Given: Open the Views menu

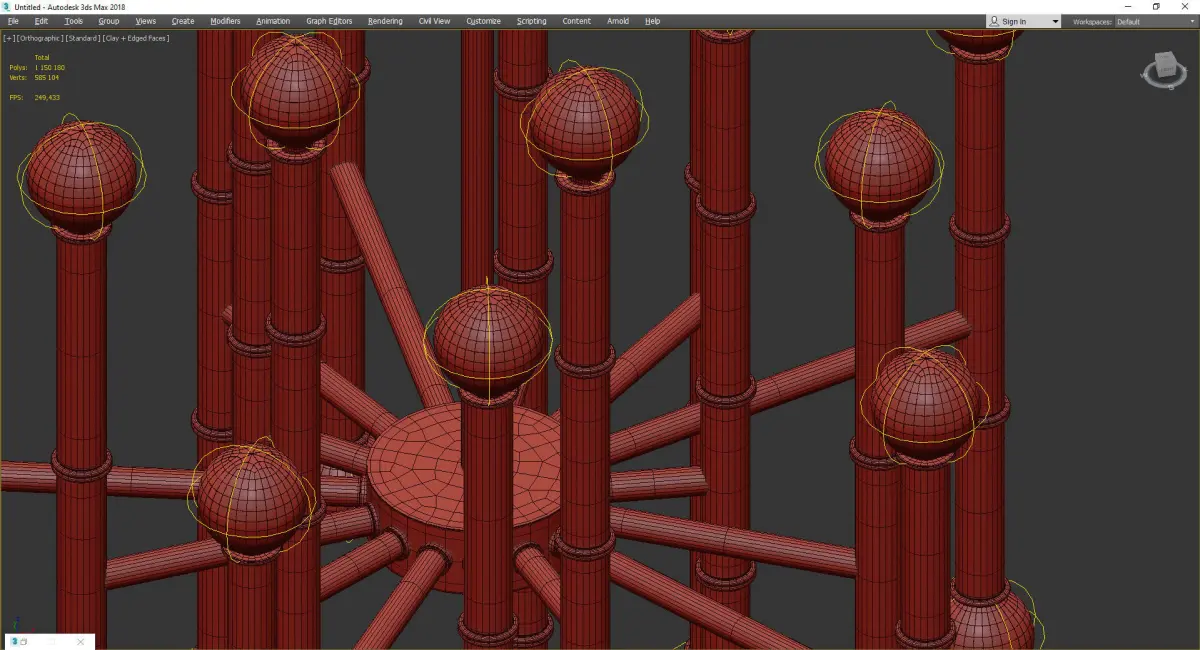Looking at the screenshot, I should tap(145, 21).
